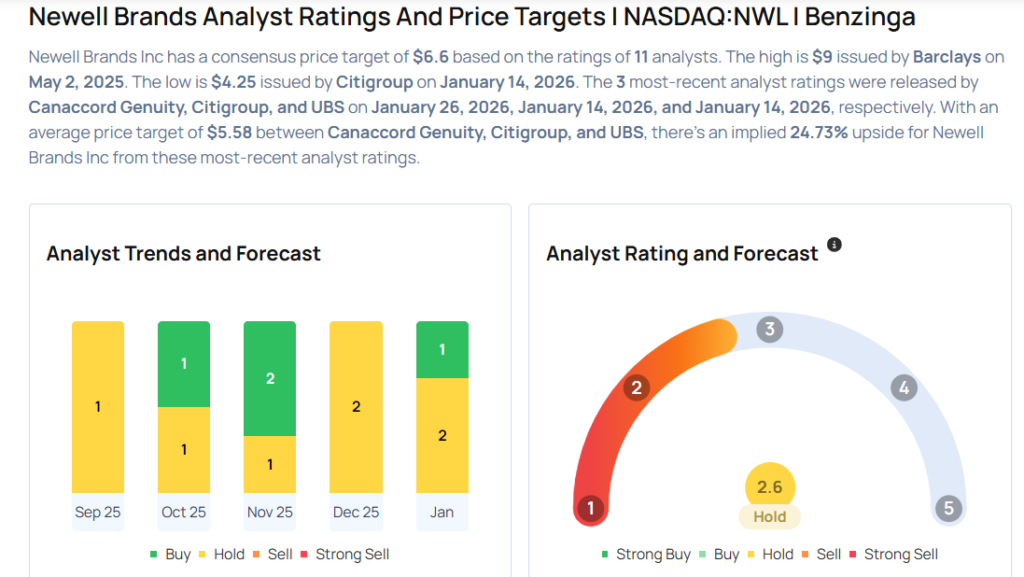The image size is (1024, 577).
Task: Click the Dec 25 yellow hold bar
Action: [356, 407]
